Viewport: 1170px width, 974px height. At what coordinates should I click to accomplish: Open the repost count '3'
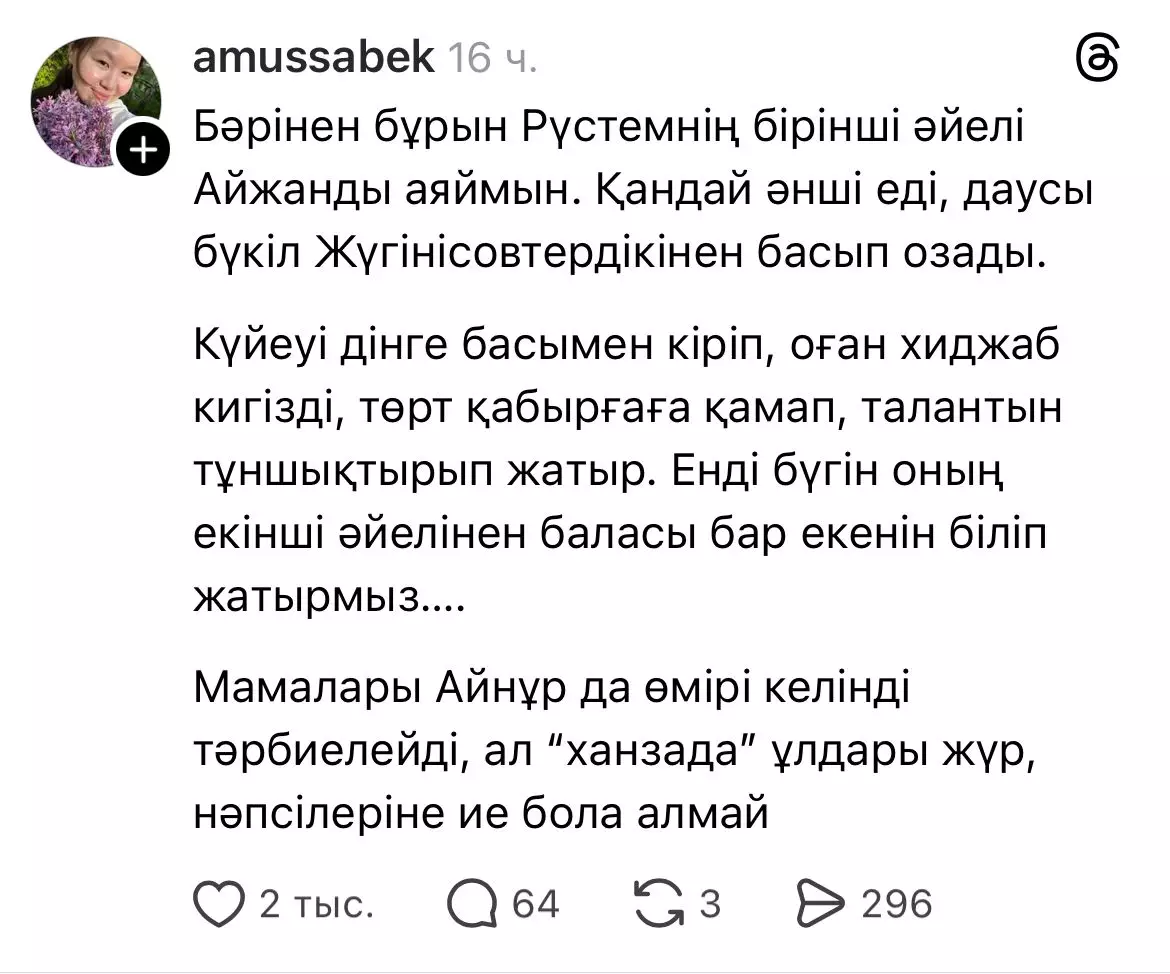[x=708, y=903]
